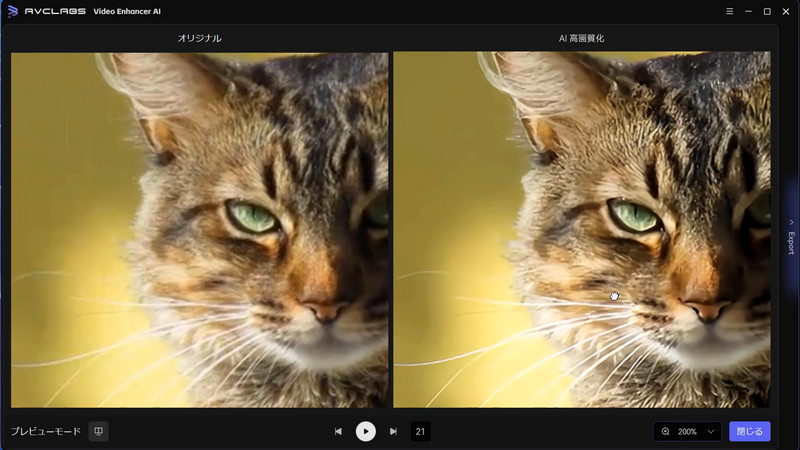Image resolution: width=800 pixels, height=450 pixels.
Task: Maximize the Video Enhancer AI window
Action: (x=767, y=11)
